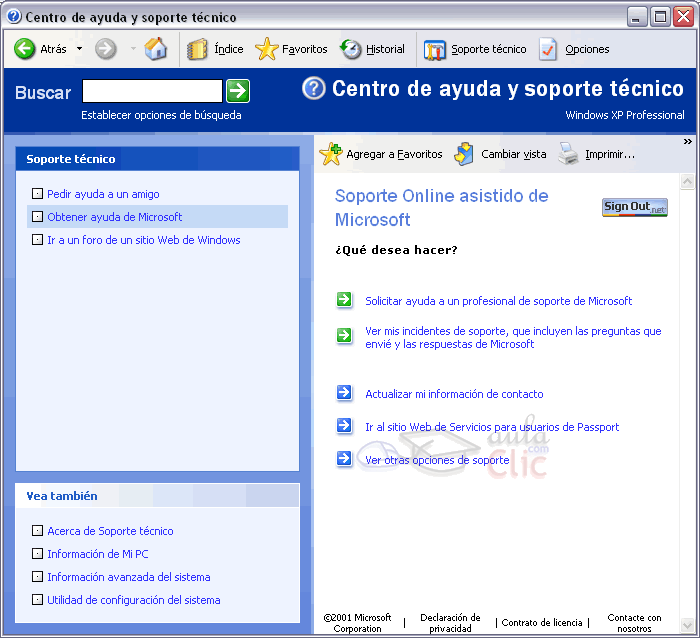Click the Home house icon in toolbar
The width and height of the screenshot is (700, 638).
tap(156, 49)
